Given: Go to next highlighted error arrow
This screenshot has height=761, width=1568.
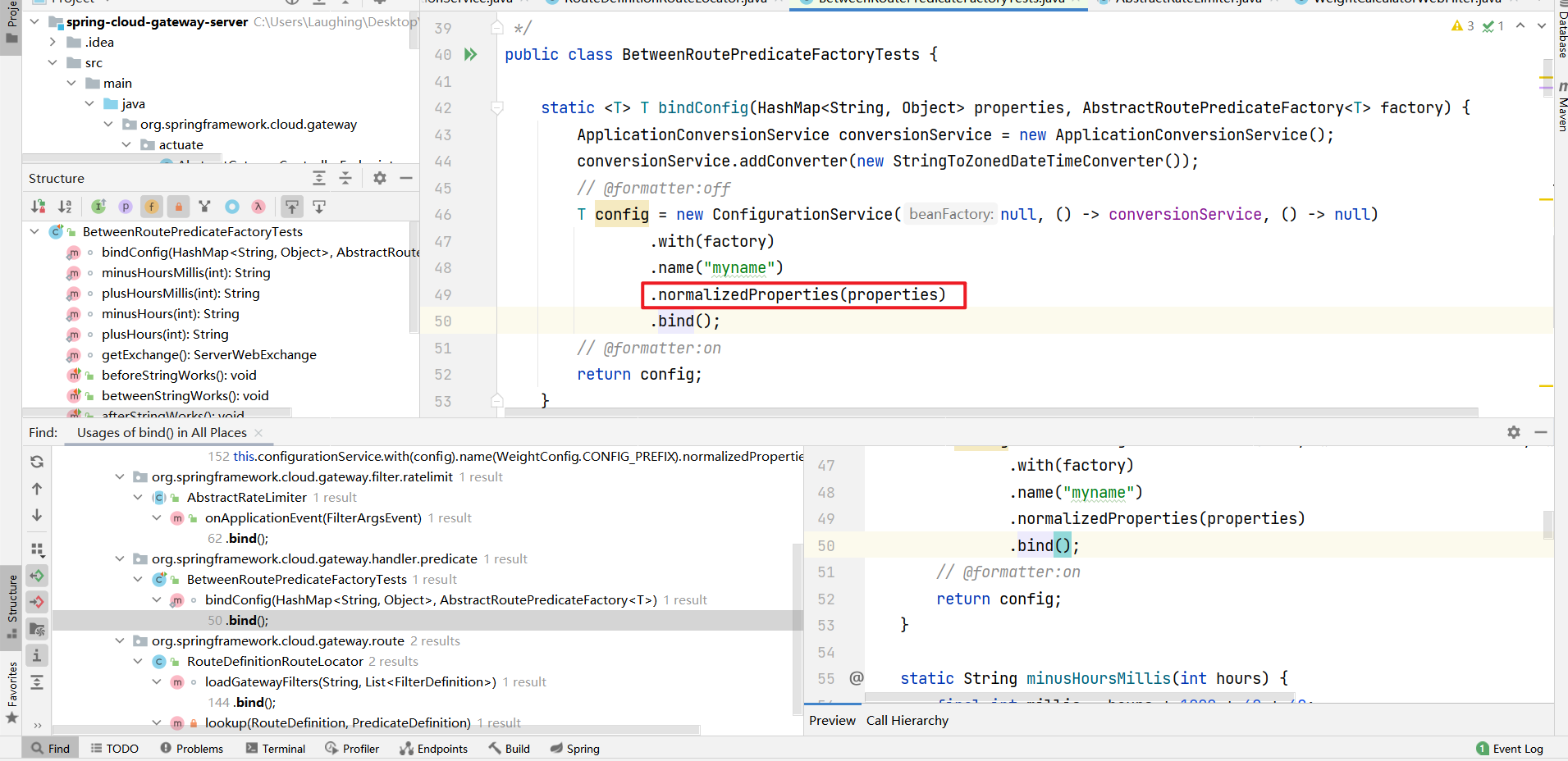Looking at the screenshot, I should [1542, 26].
